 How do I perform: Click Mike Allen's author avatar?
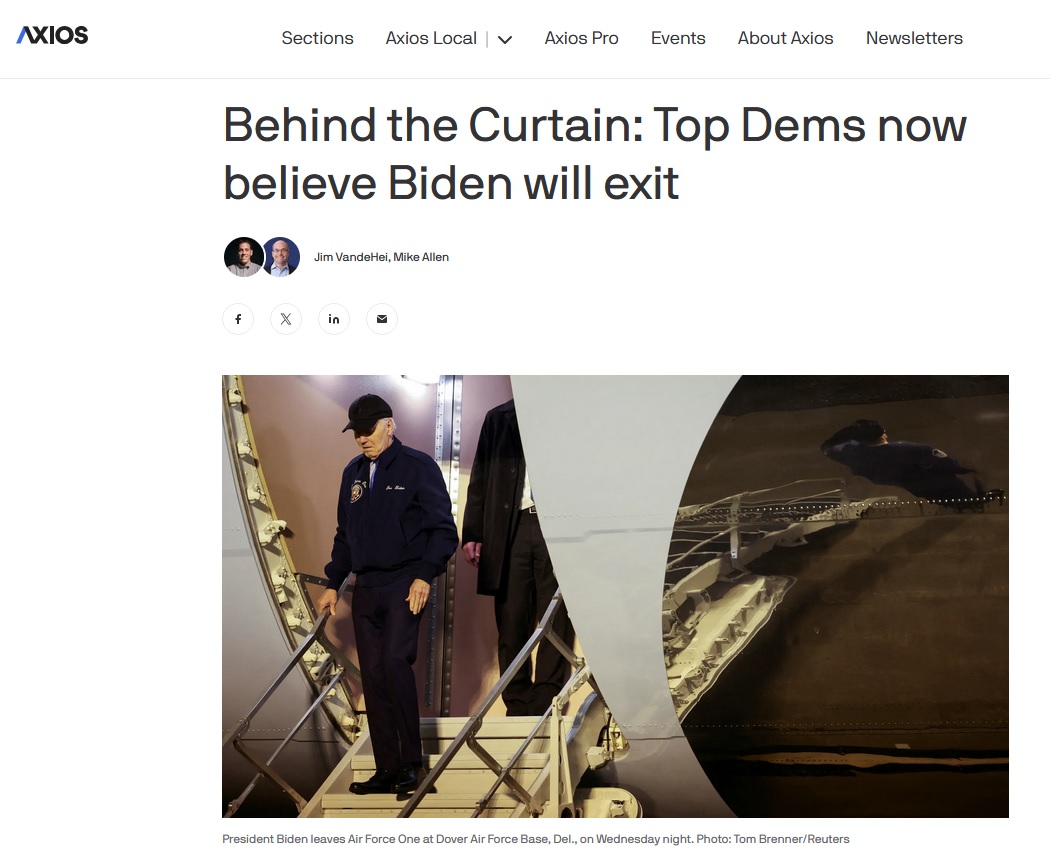click(x=281, y=257)
